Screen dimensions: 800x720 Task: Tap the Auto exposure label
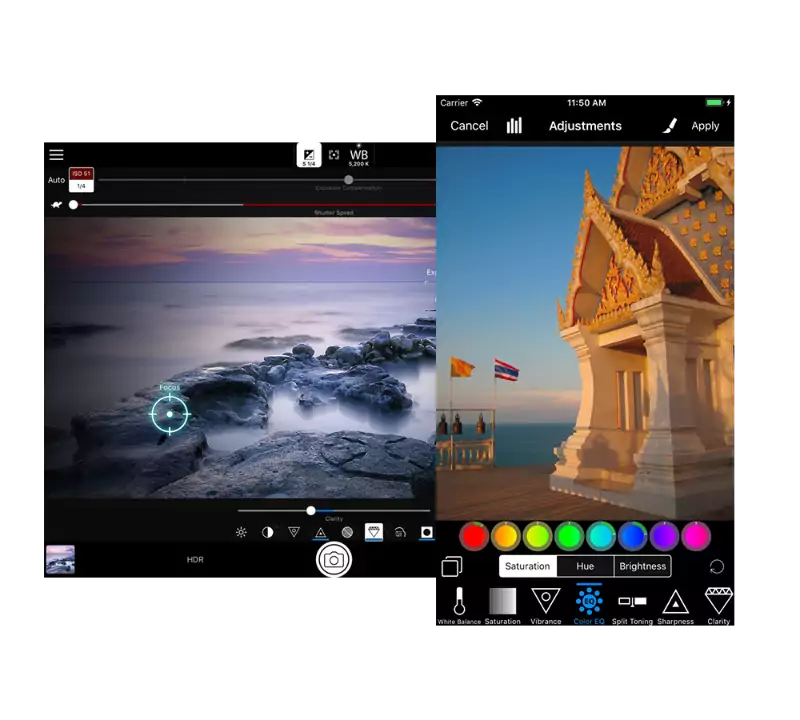[x=56, y=180]
